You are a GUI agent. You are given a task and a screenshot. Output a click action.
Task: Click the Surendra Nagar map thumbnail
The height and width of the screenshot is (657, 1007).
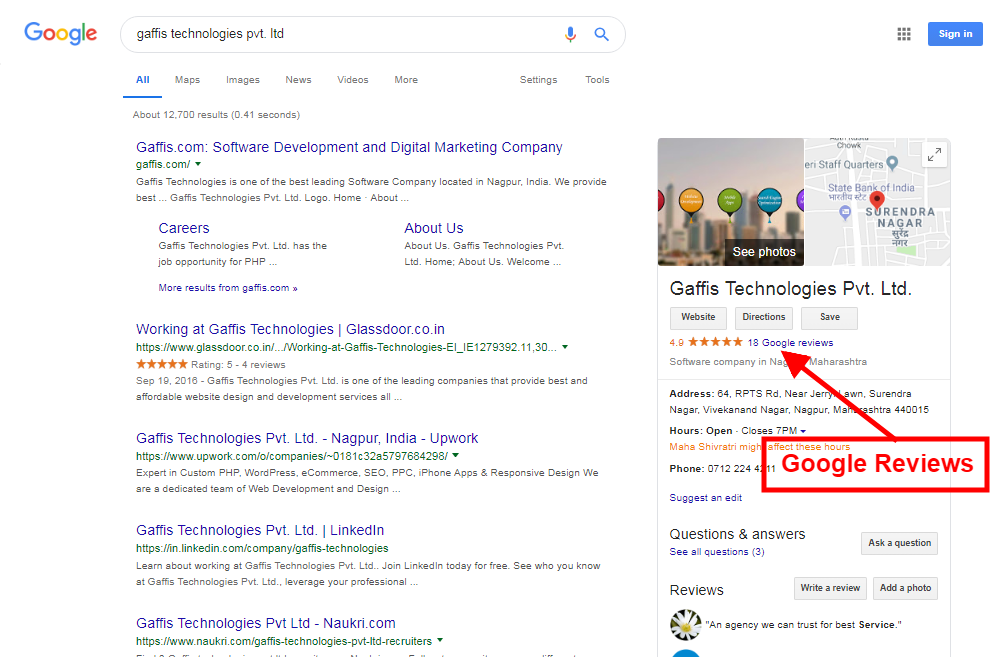[x=877, y=202]
